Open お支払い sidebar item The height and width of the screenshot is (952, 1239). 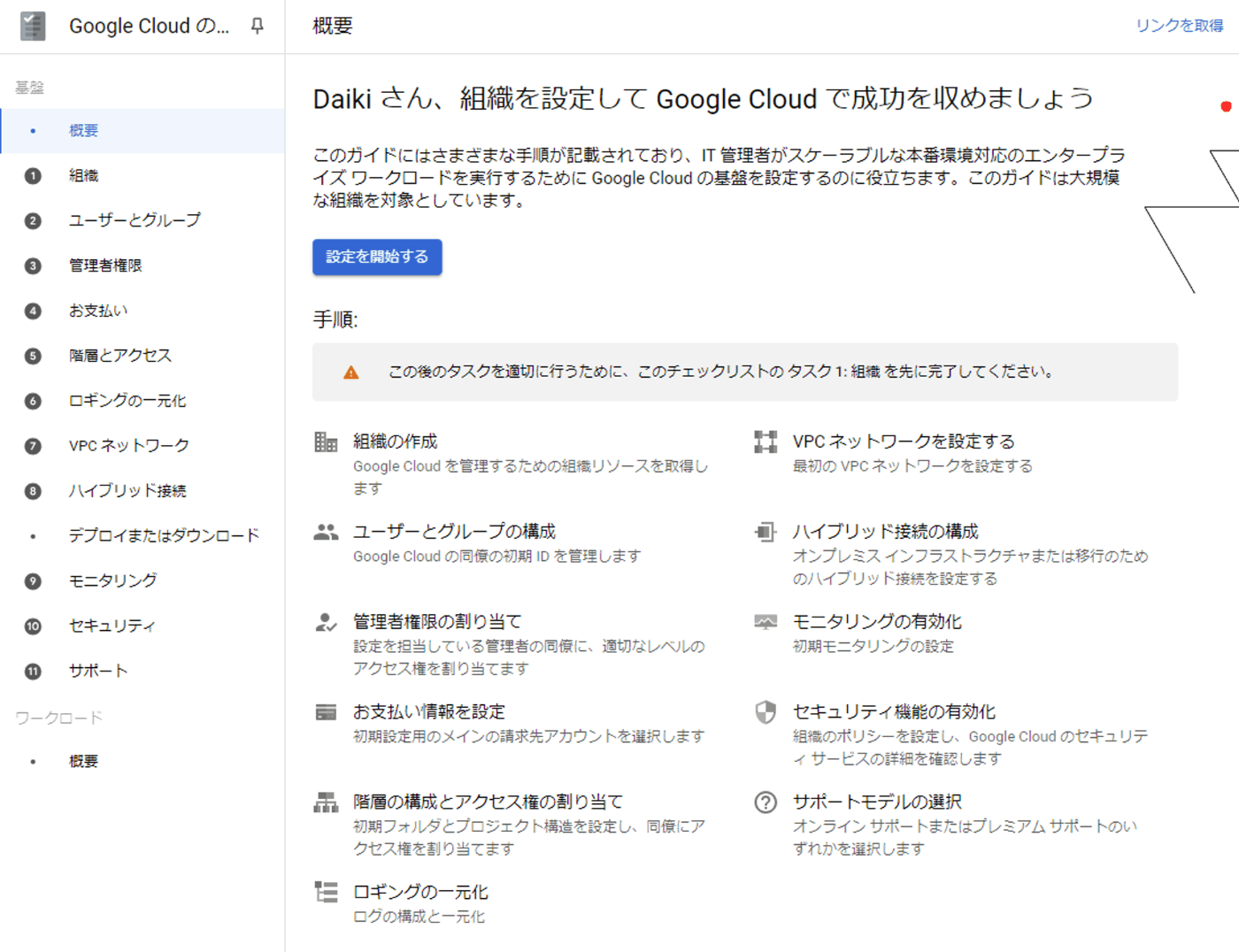pyautogui.click(x=142, y=311)
